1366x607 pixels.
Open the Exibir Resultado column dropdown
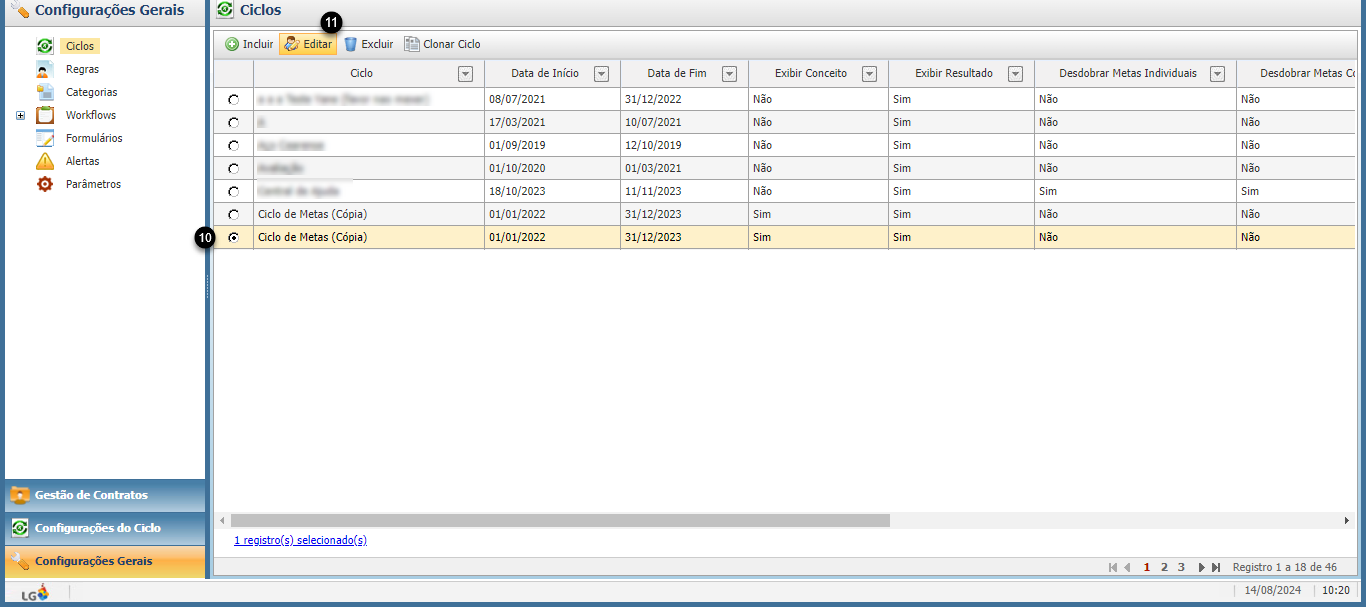1015,74
